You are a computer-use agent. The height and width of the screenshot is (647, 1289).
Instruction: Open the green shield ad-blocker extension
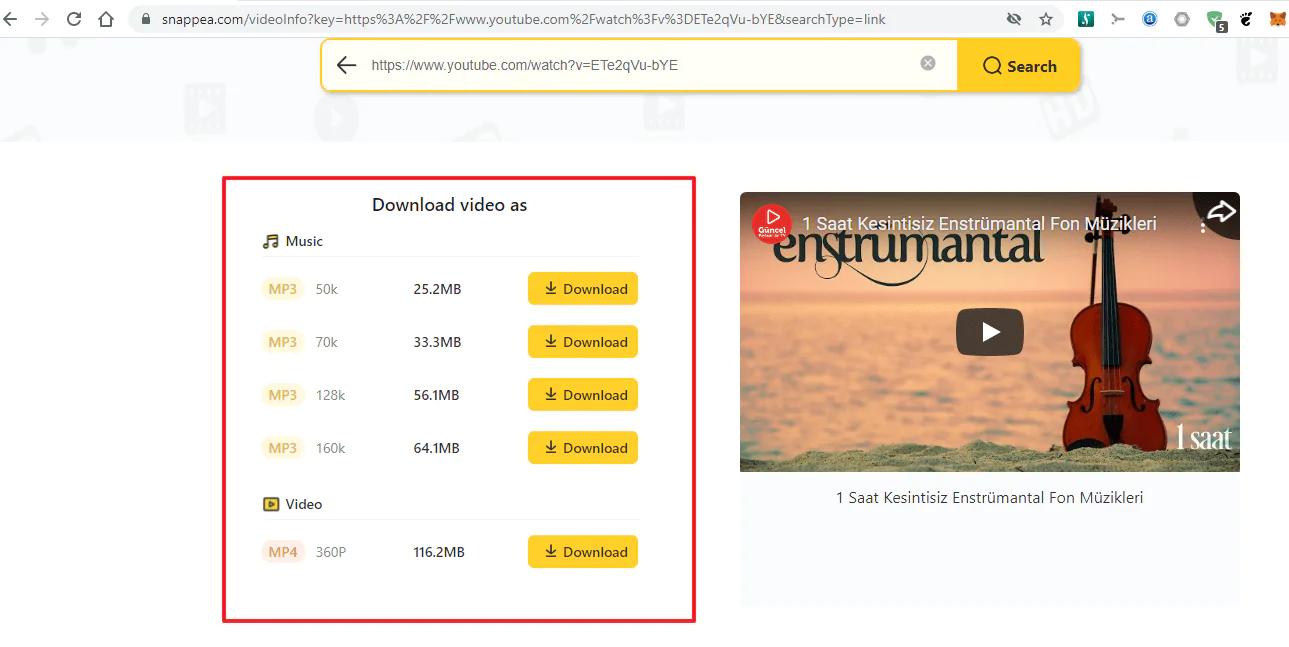coord(1216,21)
